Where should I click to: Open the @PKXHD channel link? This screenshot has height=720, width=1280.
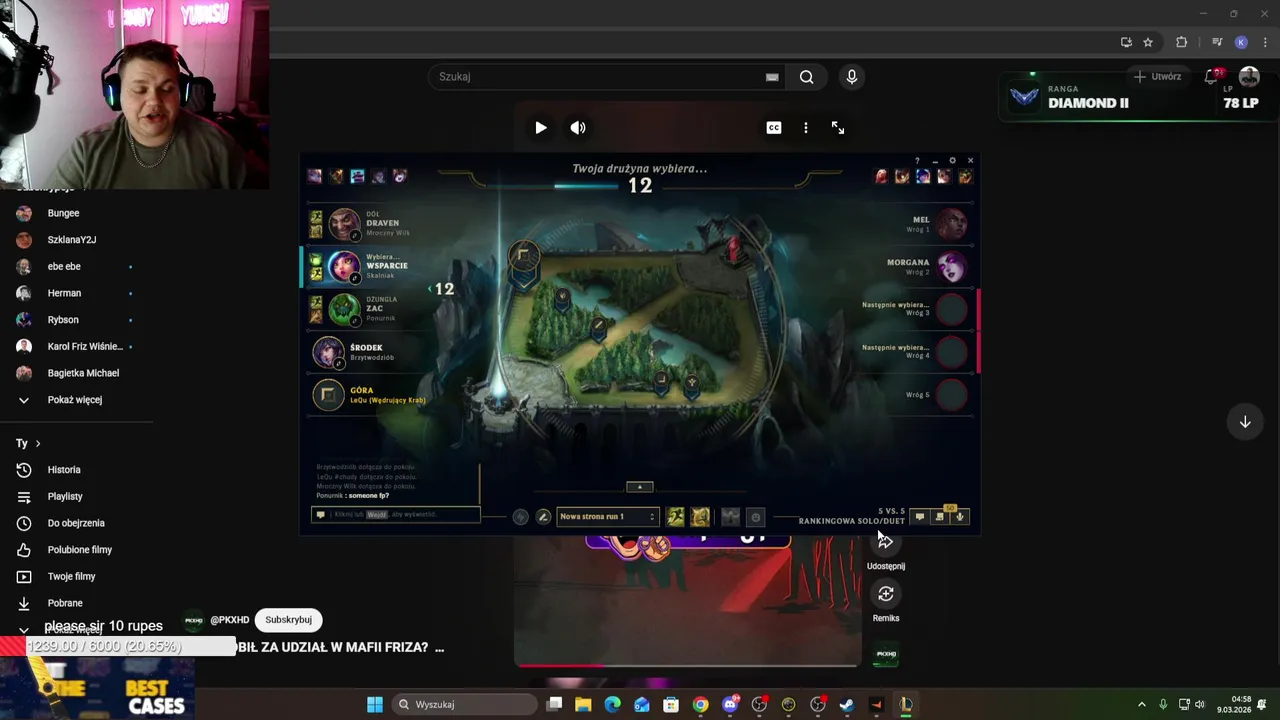click(229, 620)
